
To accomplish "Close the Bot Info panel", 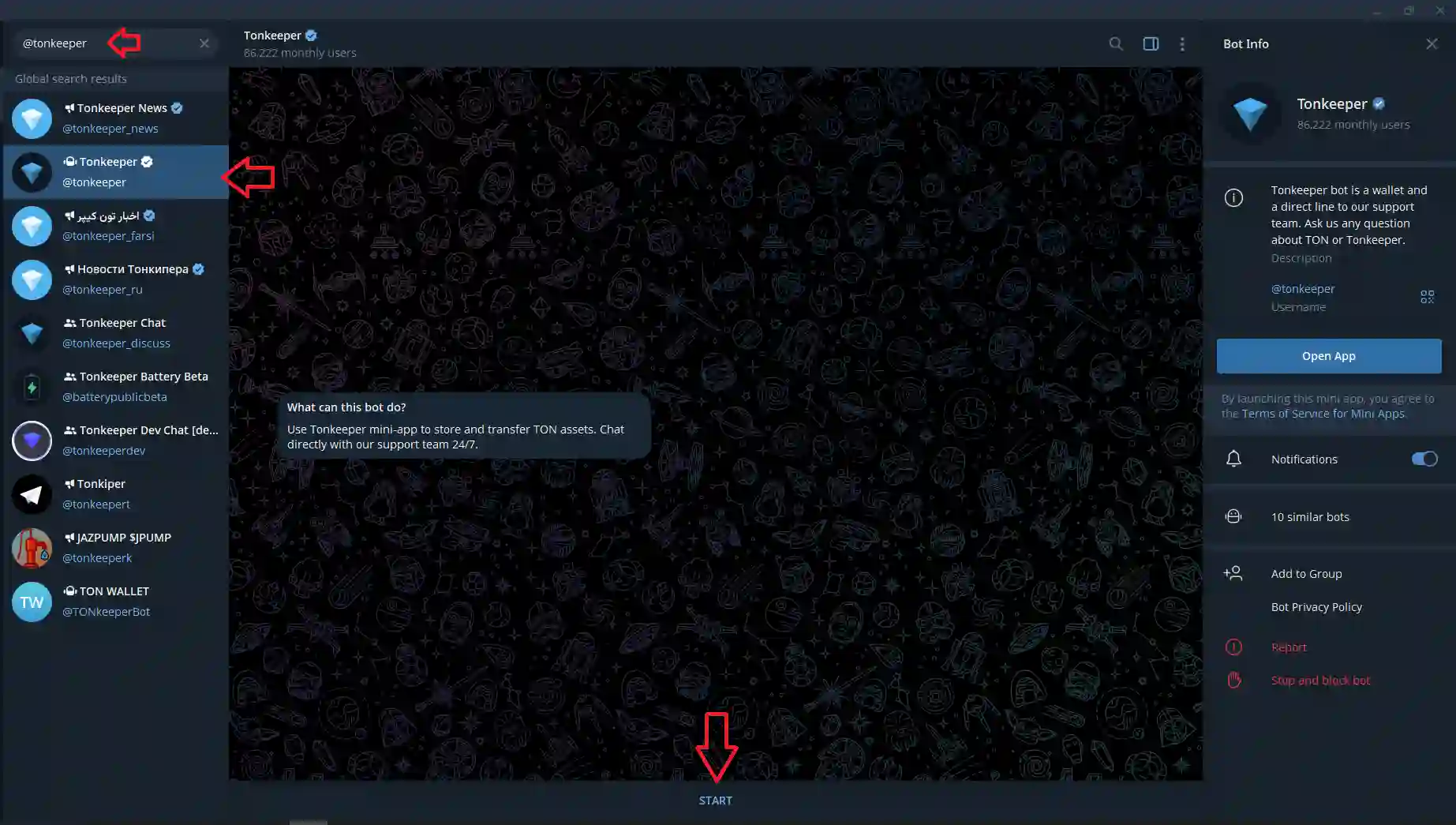I will (x=1431, y=44).
